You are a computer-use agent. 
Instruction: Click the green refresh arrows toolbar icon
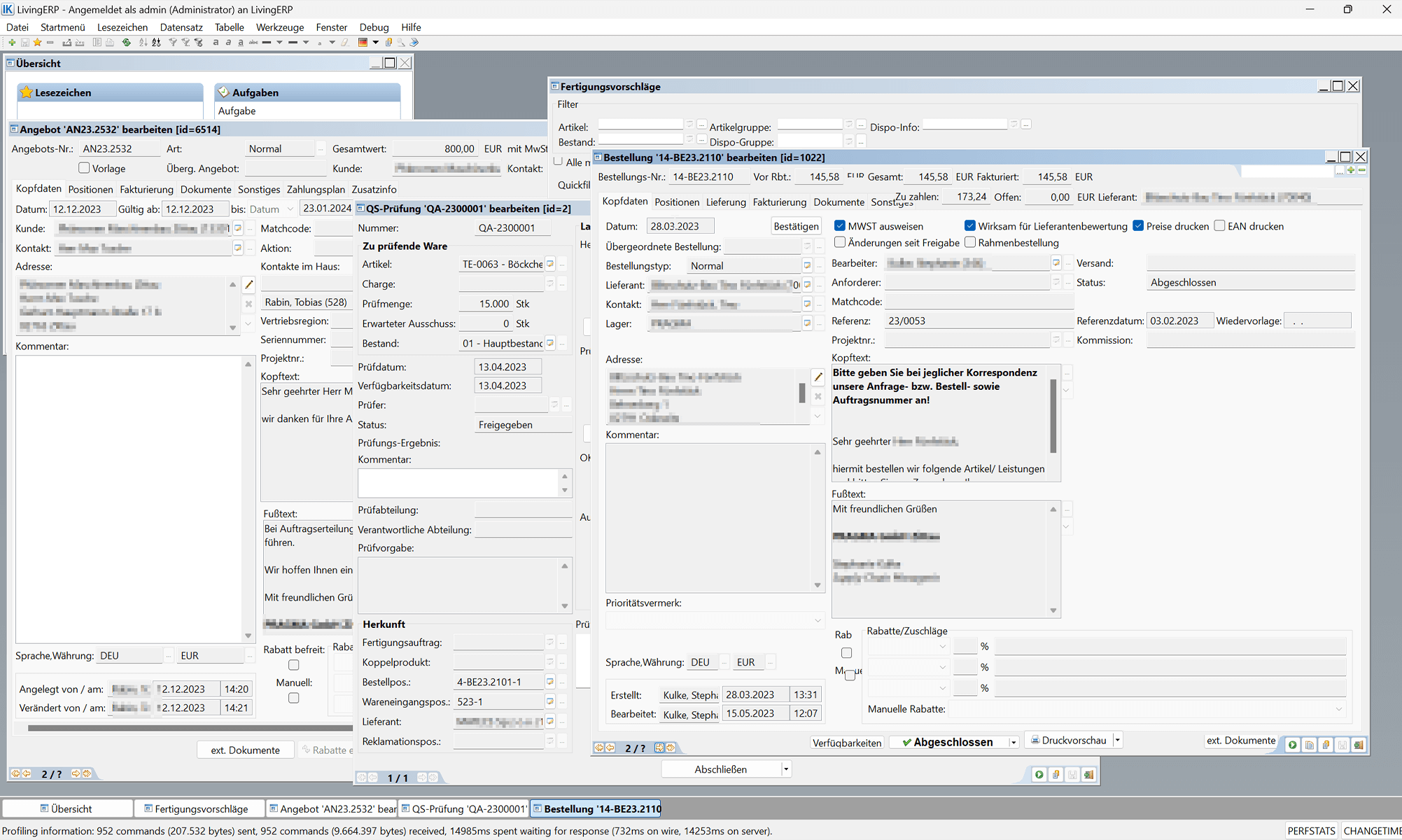[x=127, y=43]
